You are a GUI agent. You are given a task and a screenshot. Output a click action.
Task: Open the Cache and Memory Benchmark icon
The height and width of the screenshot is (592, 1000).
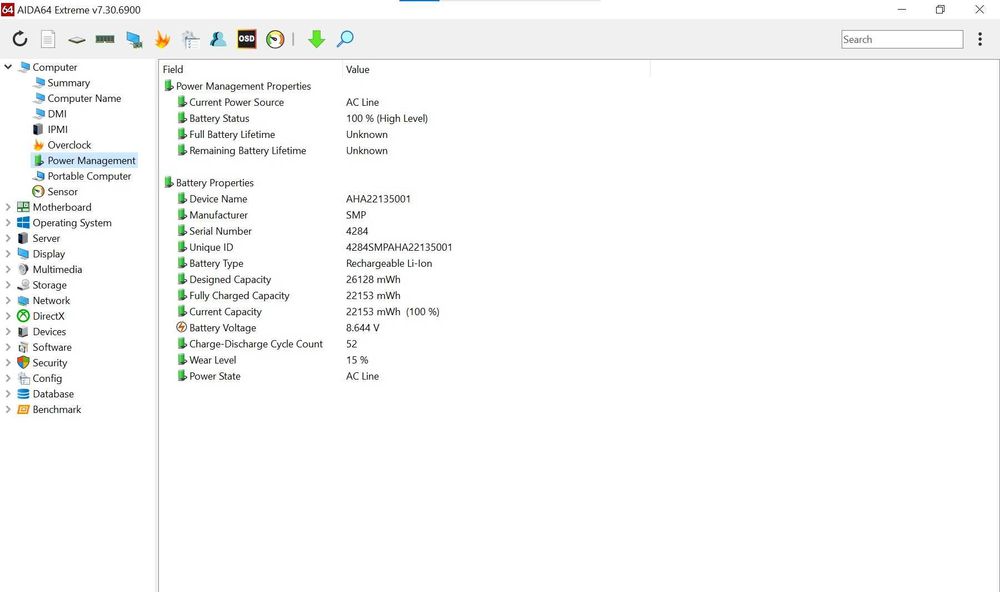pos(105,40)
